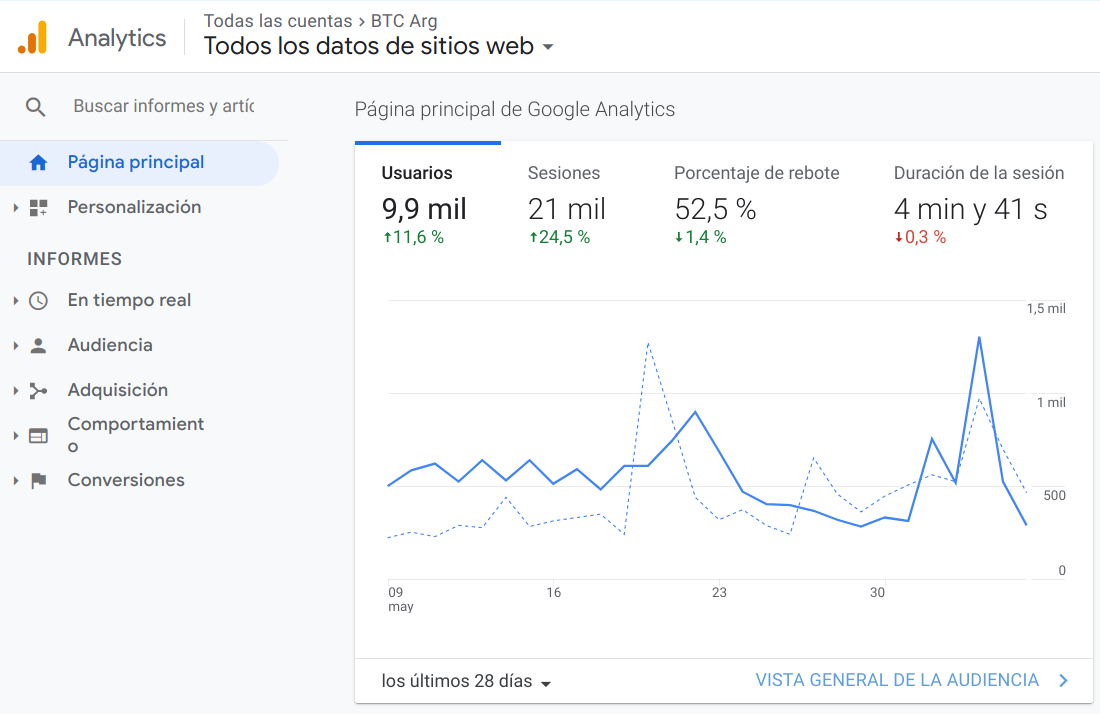The image size is (1100, 714).
Task: Click the Audiencia person icon
Action: [38, 346]
